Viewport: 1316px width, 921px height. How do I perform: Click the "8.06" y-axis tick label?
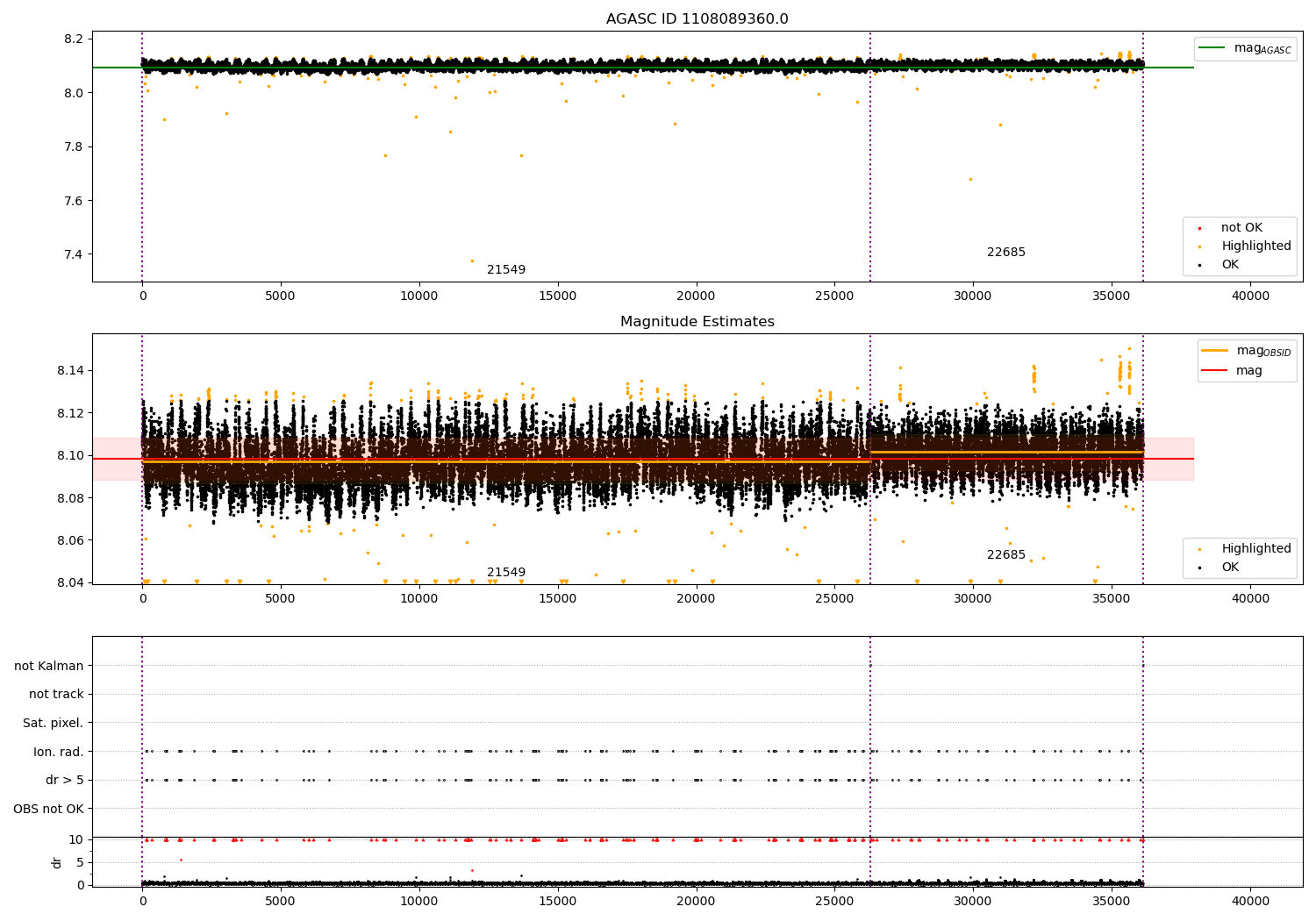[70, 540]
